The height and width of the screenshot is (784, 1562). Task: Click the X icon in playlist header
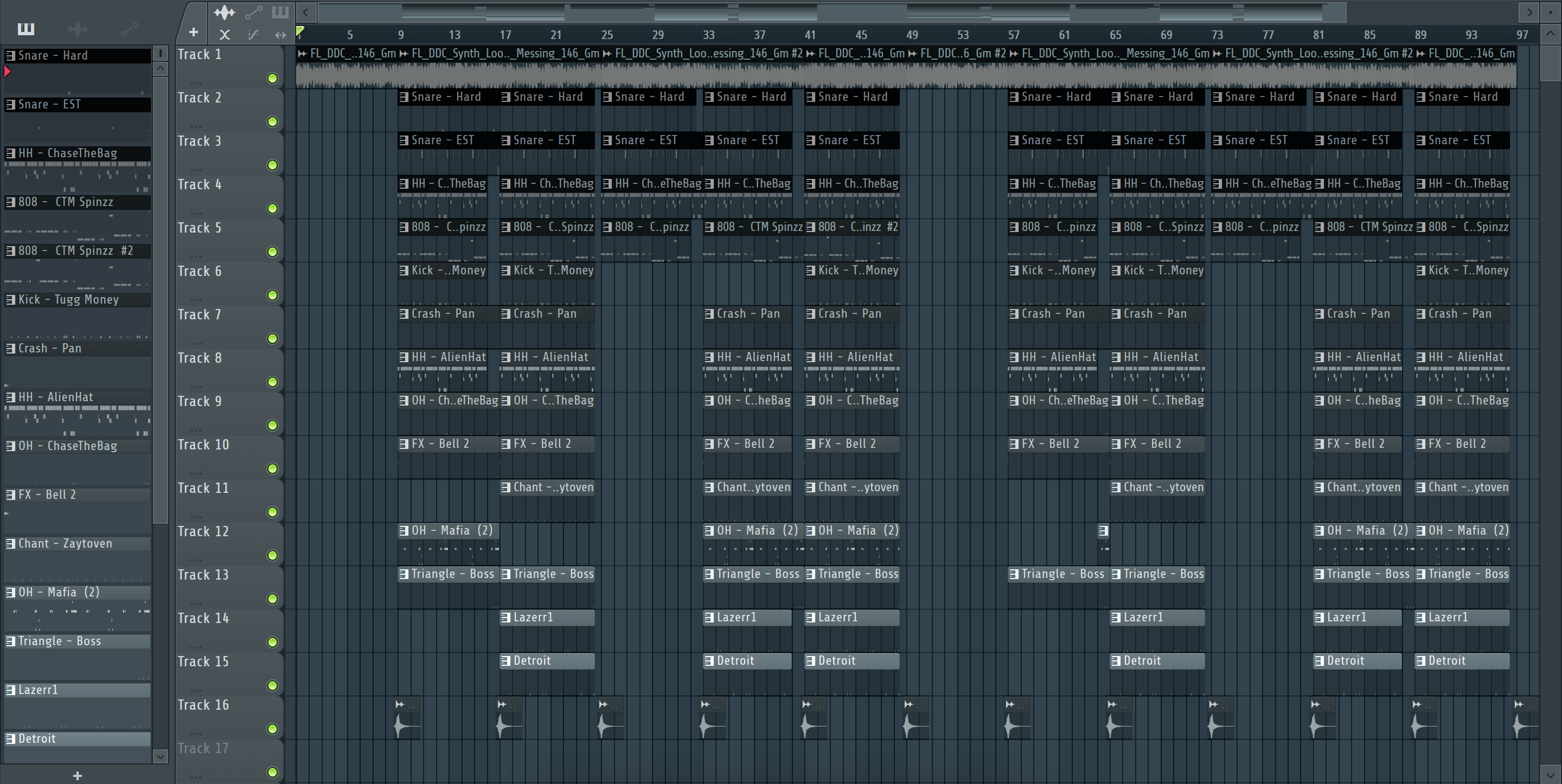[x=225, y=35]
